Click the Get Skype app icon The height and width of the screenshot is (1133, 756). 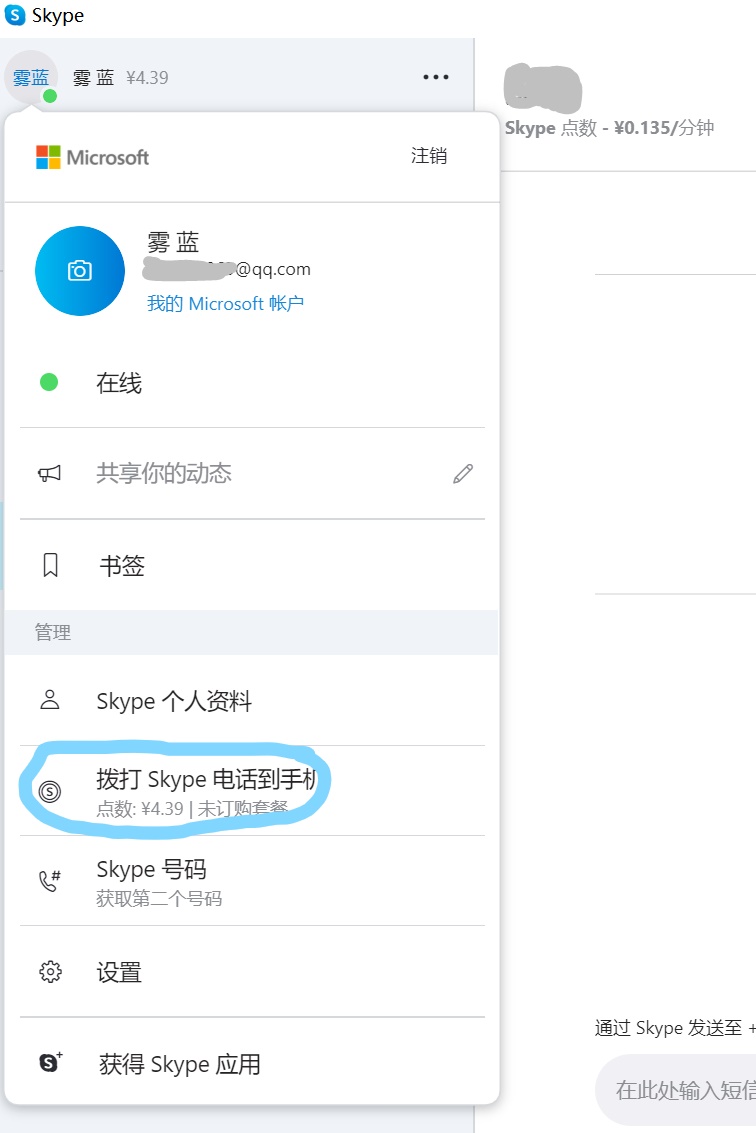(x=50, y=1063)
